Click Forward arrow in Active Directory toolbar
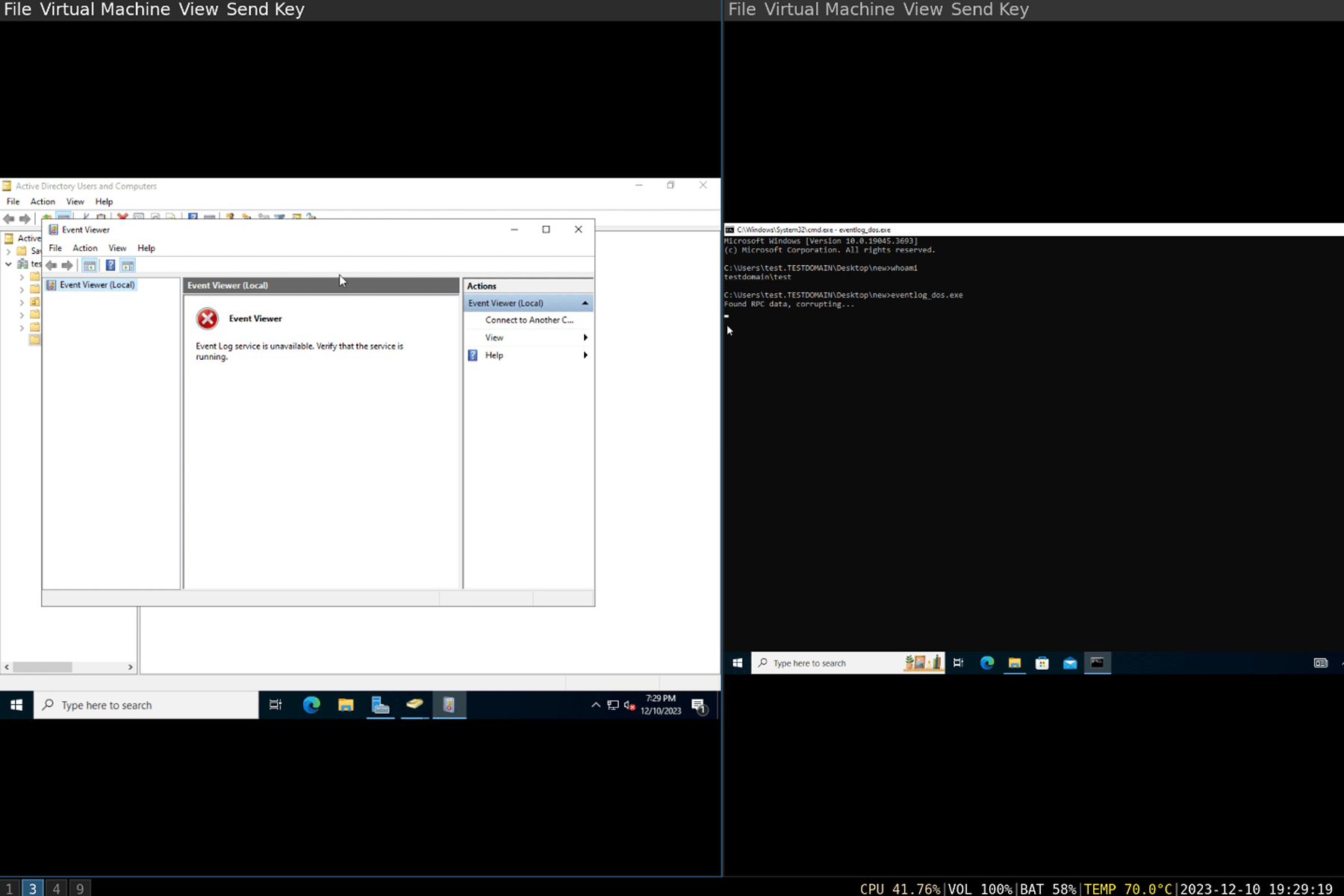 tap(25, 219)
